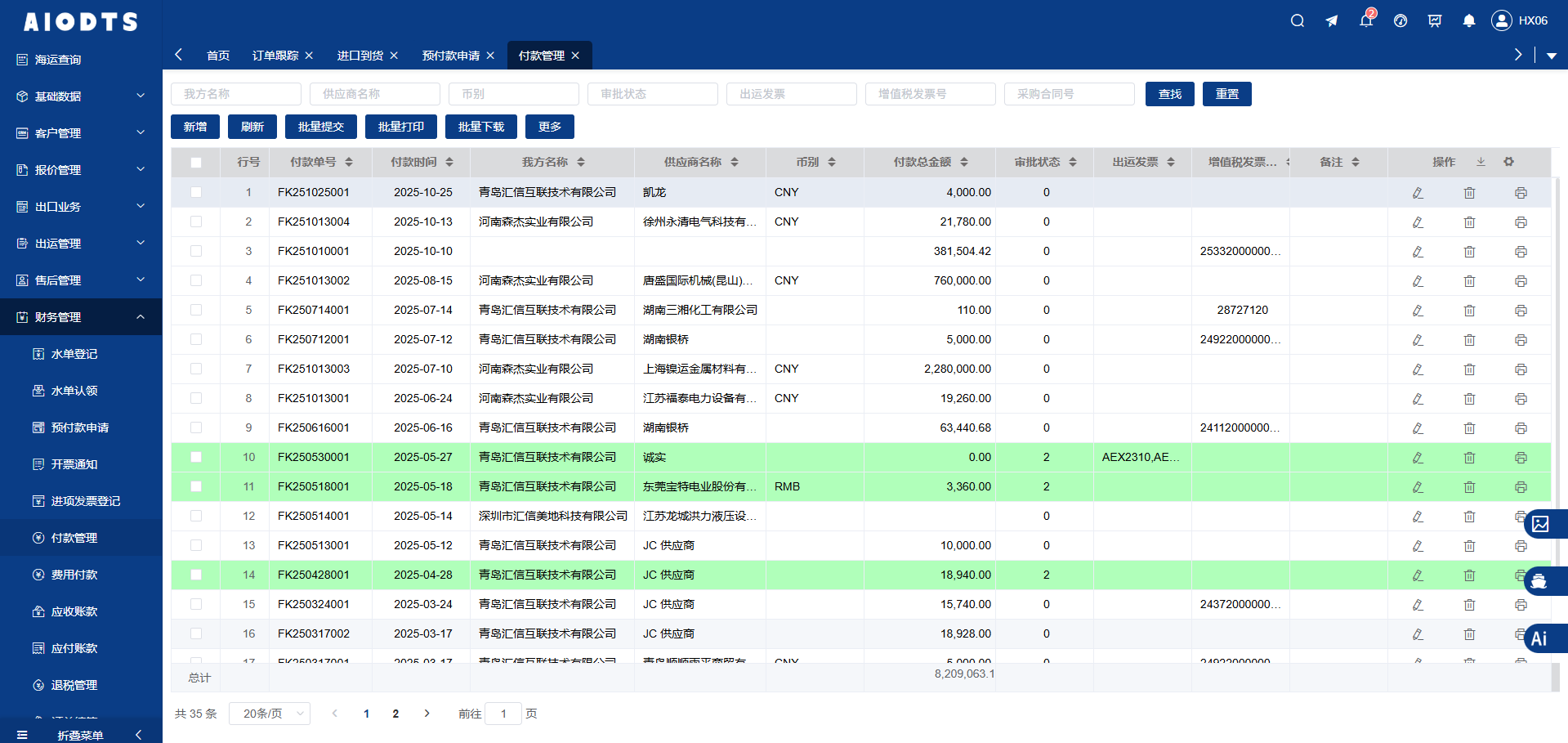Toggle the select-all checkbox in table header
Viewport: 1568px width, 743px height.
(x=196, y=163)
